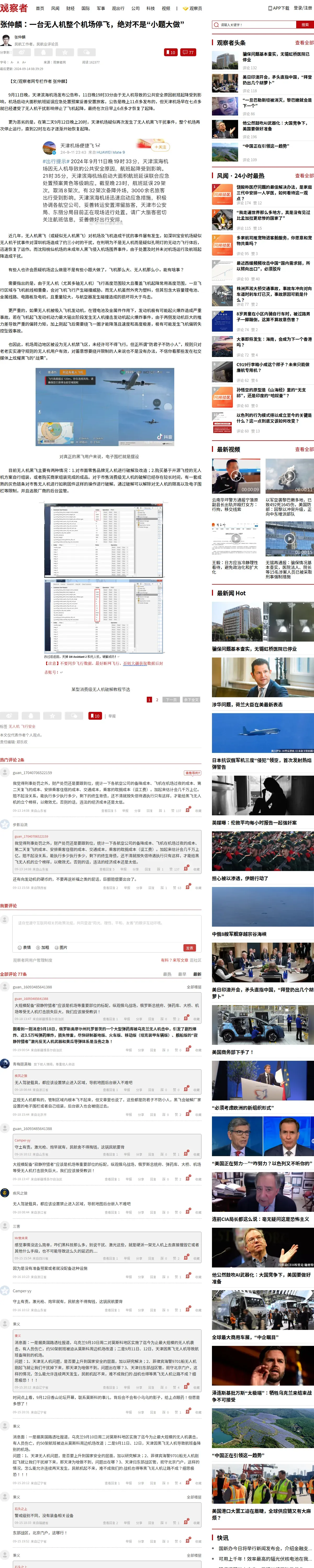Open the 表情 emoji picker
This screenshot has height=1568, width=314.
[24, 948]
